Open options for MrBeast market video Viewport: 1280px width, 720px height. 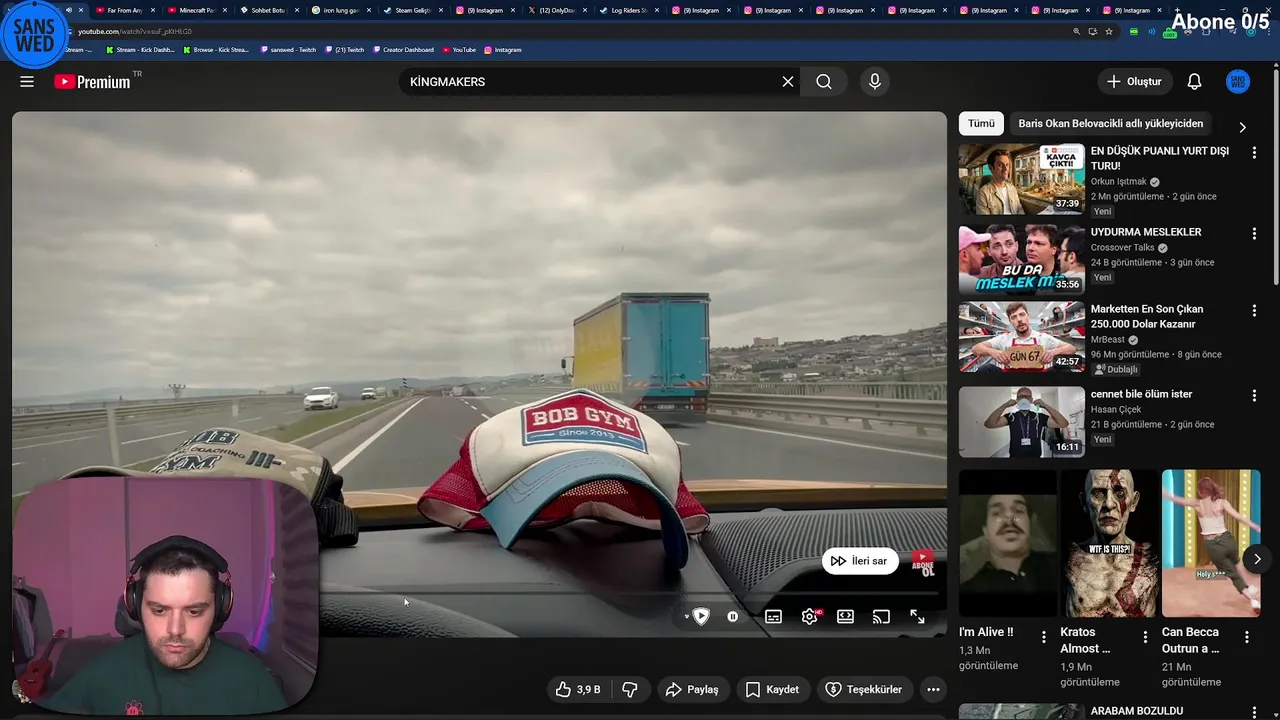(1254, 311)
